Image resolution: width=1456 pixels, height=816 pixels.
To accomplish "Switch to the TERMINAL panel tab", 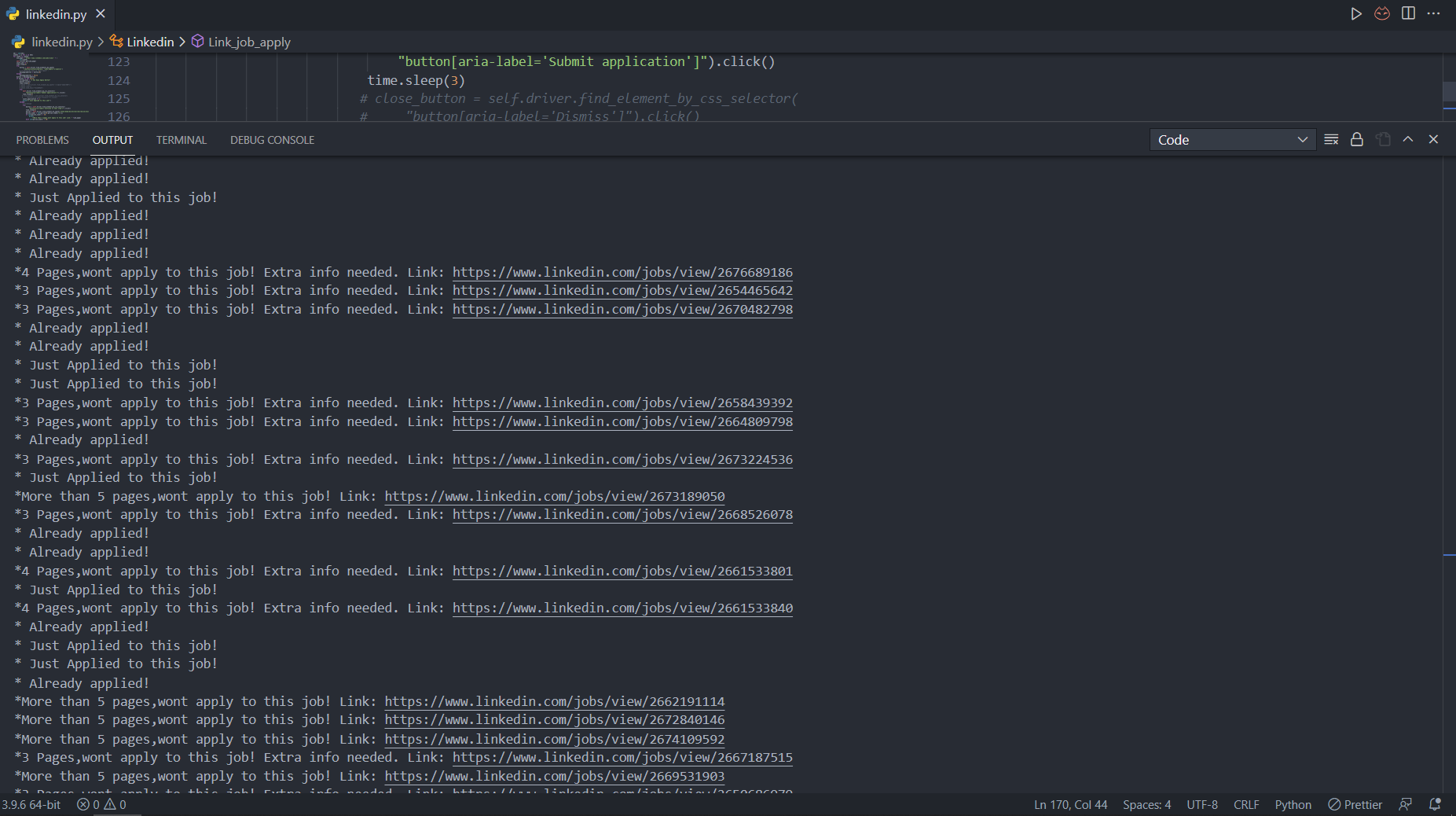I will coord(182,140).
